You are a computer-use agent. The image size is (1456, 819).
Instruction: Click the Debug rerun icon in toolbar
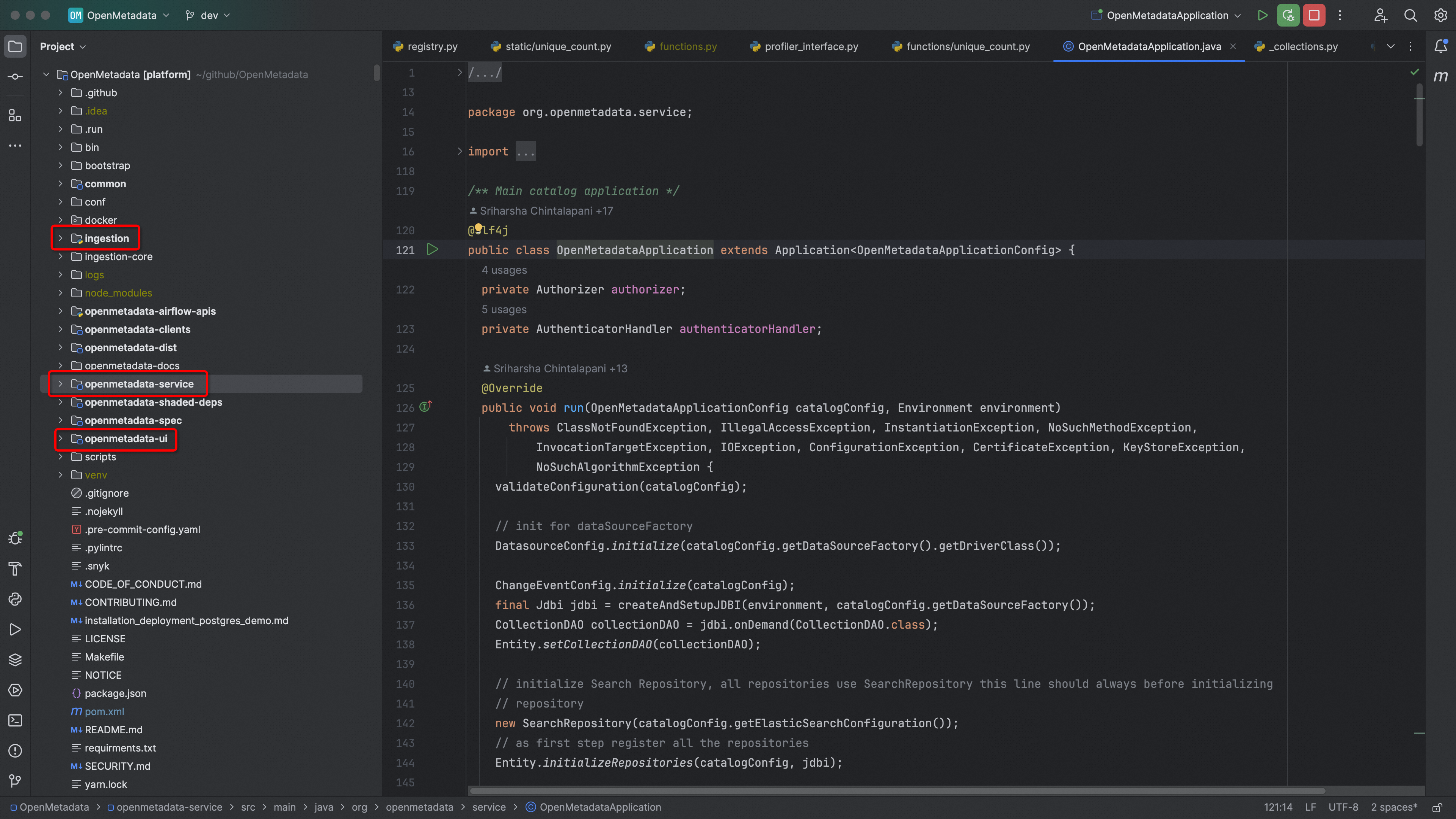(x=1288, y=15)
